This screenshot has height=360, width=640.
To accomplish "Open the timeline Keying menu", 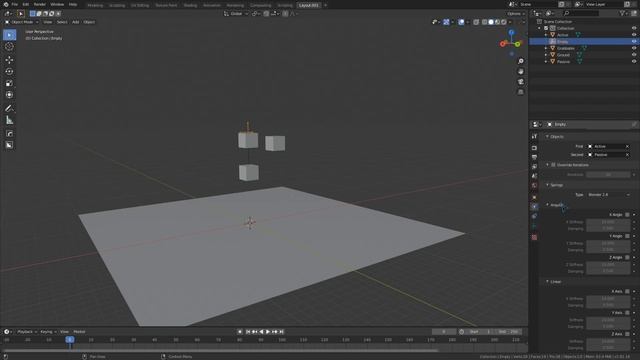I will click(48, 332).
